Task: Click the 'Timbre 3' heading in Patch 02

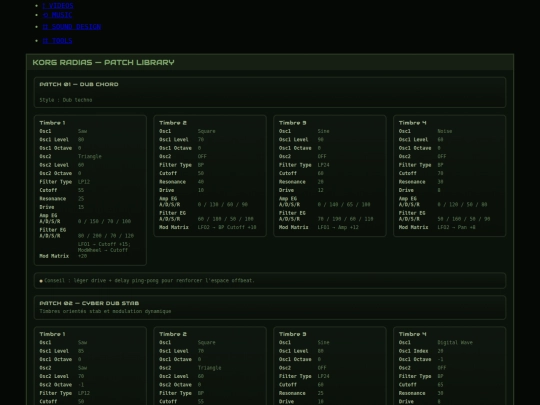Action: (x=293, y=334)
